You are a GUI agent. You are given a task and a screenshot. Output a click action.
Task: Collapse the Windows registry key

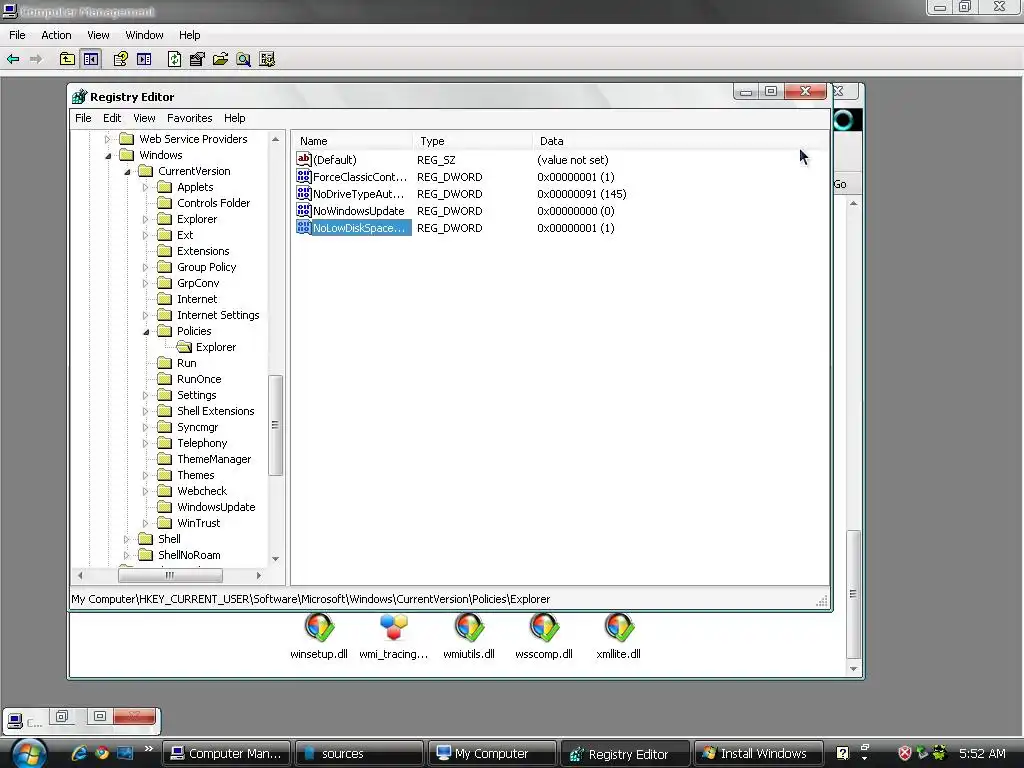[108, 155]
